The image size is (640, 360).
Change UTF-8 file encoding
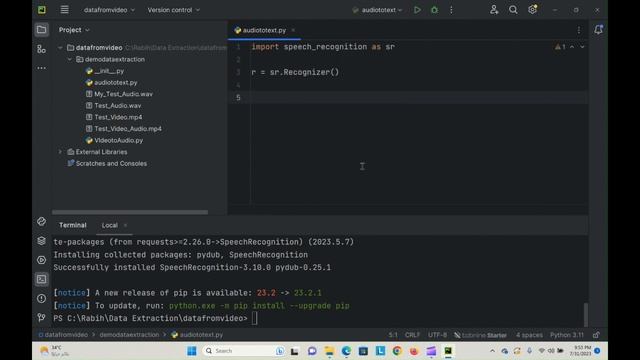tap(437, 335)
